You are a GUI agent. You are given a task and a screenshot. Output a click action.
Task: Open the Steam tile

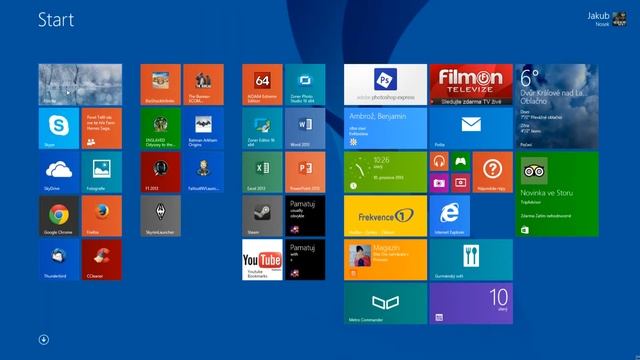[262, 216]
